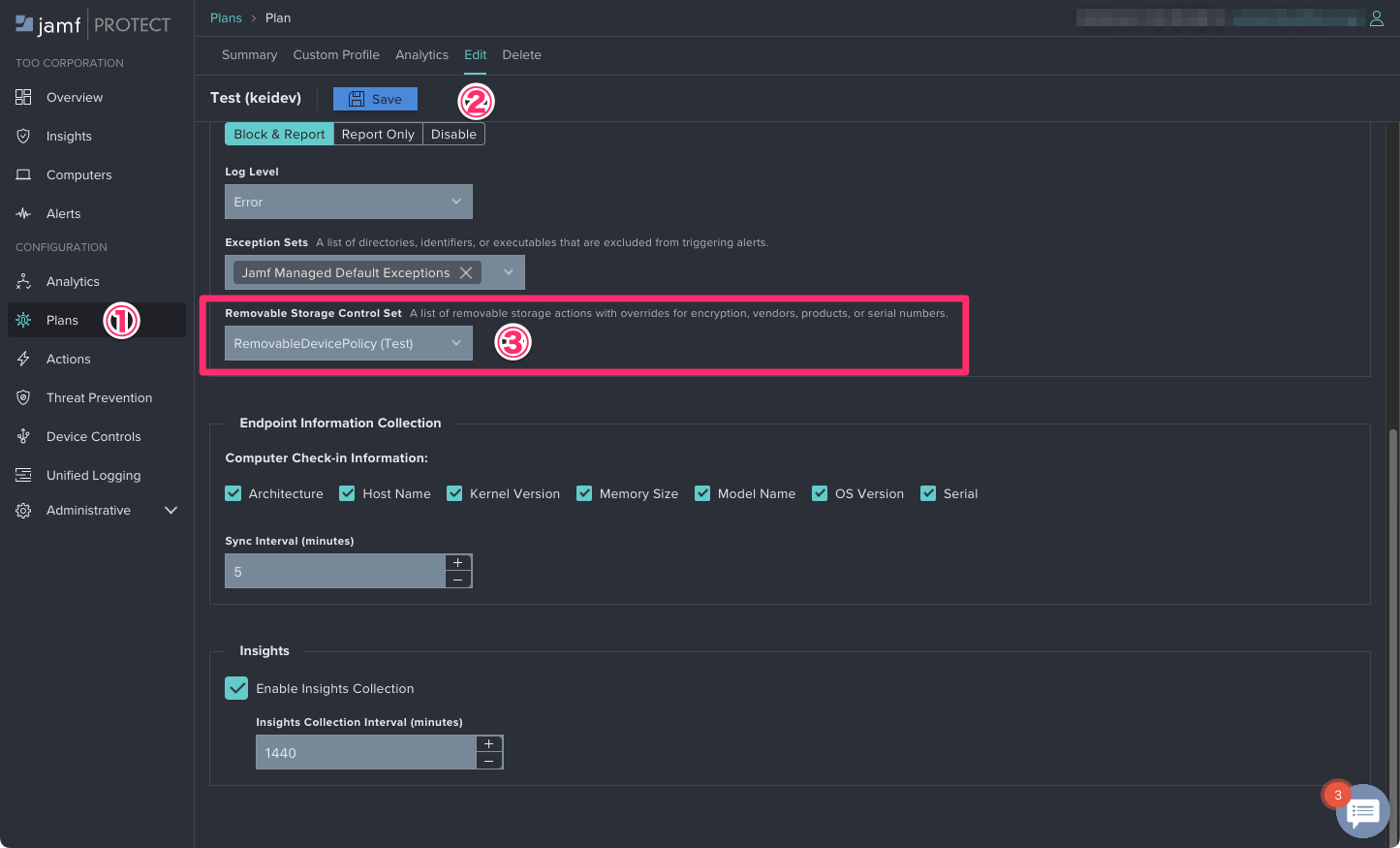The image size is (1400, 848).
Task: Click the Alerts pulse icon
Action: [x=23, y=213]
